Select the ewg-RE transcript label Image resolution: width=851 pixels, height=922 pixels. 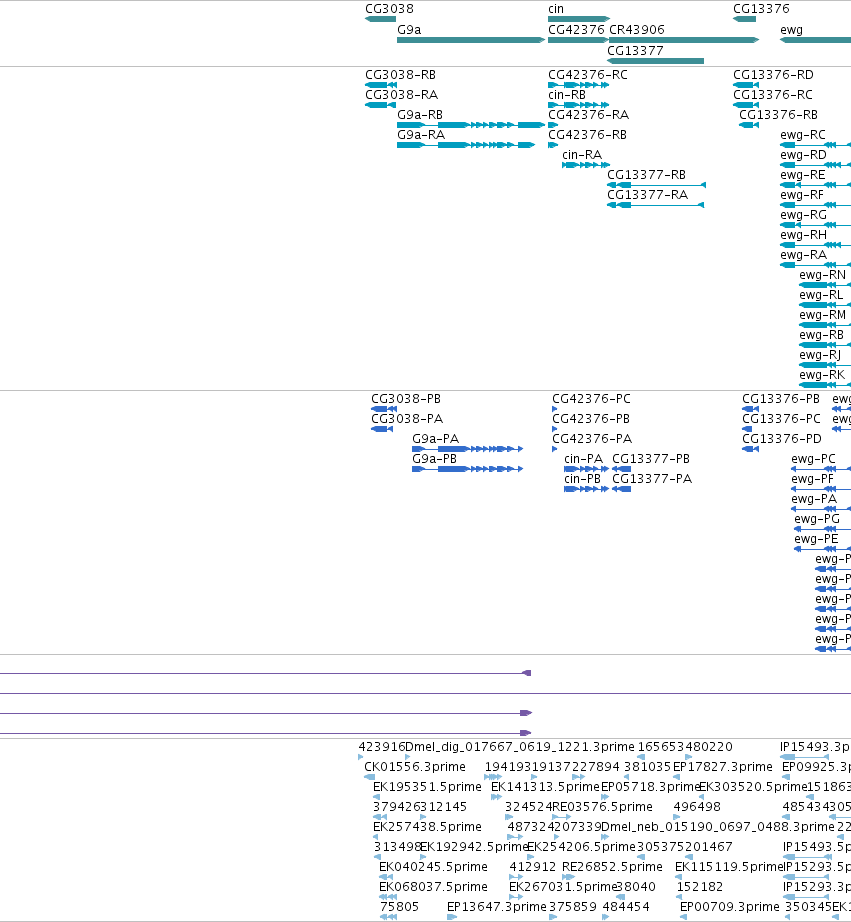803,175
